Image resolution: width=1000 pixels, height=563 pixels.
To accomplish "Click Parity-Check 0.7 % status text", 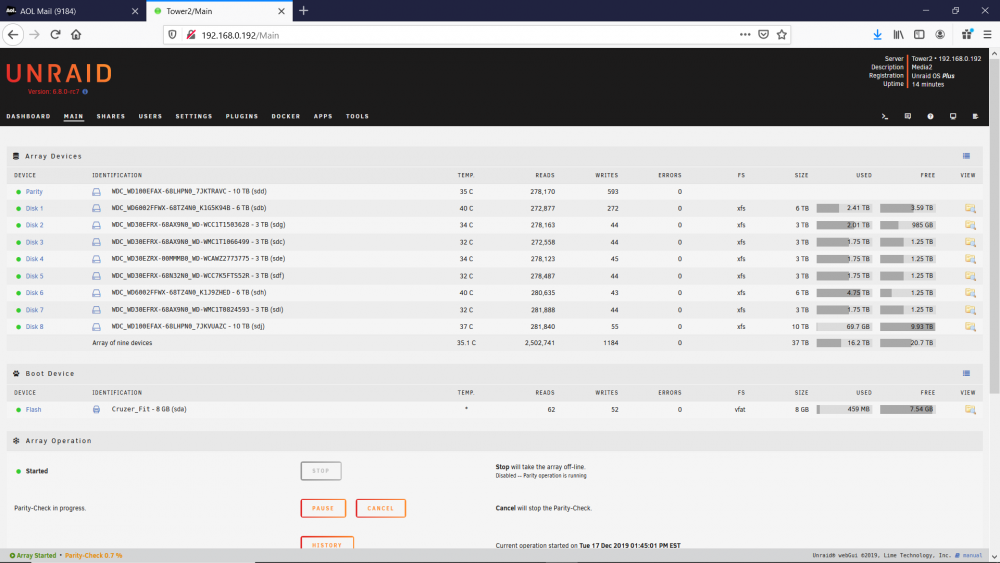I will [x=94, y=555].
